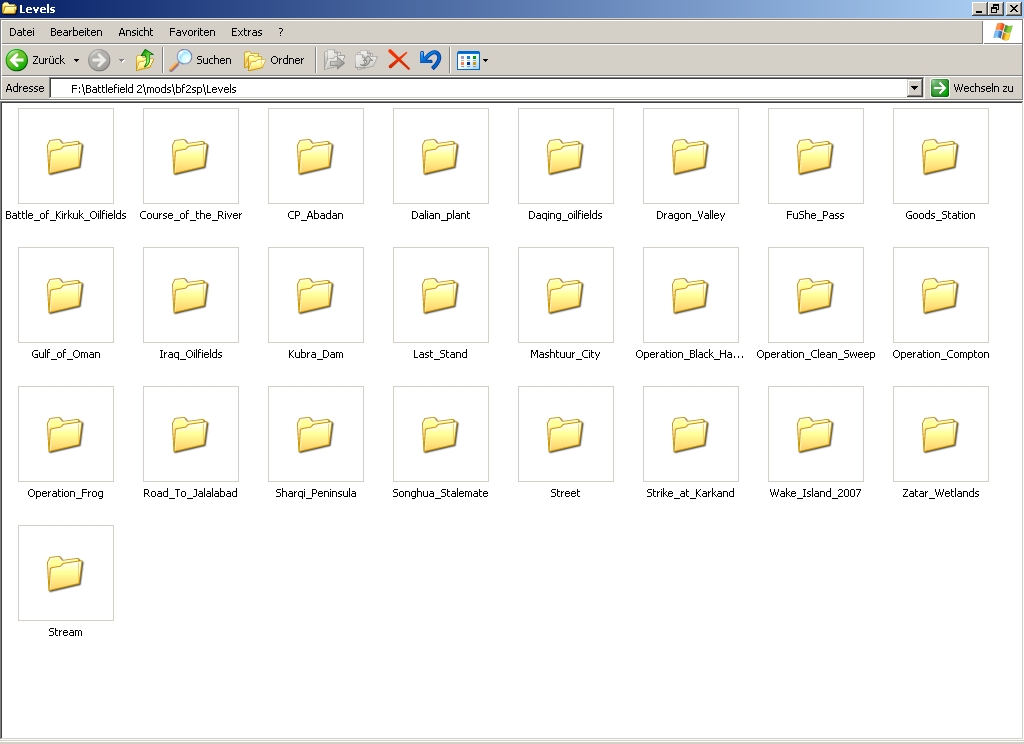Image resolution: width=1024 pixels, height=744 pixels.
Task: Select the Kubra_Dam folder icon
Action: coord(315,295)
